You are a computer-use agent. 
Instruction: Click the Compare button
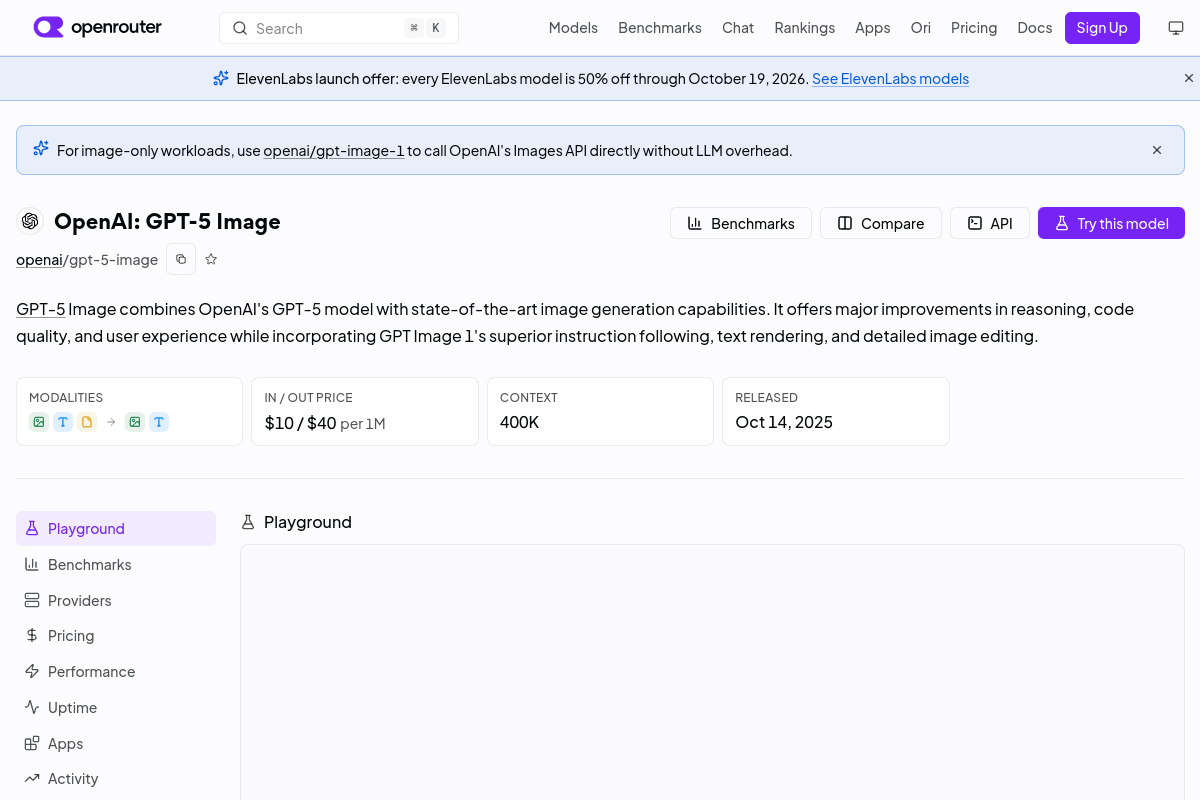[881, 223]
